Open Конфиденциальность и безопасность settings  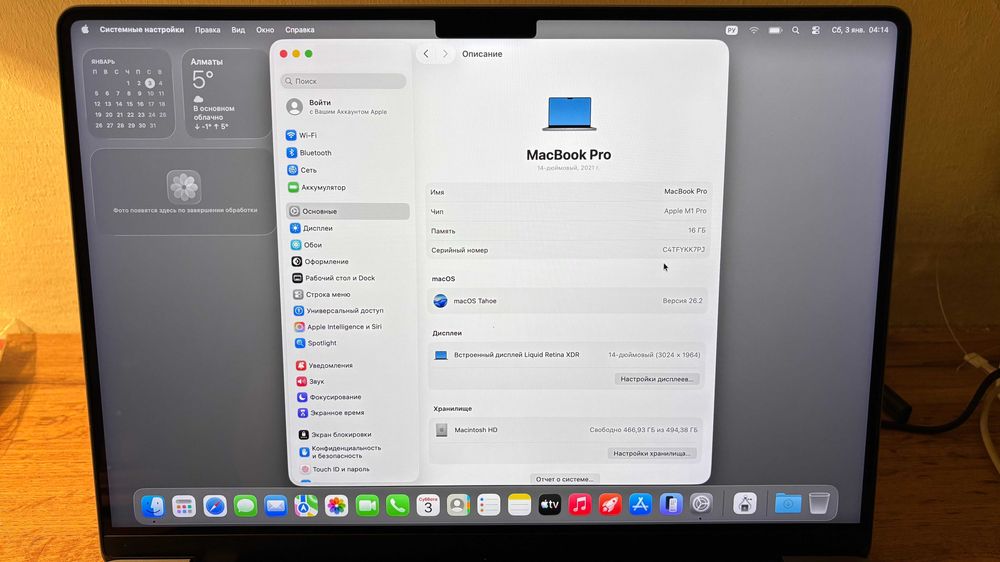point(341,452)
